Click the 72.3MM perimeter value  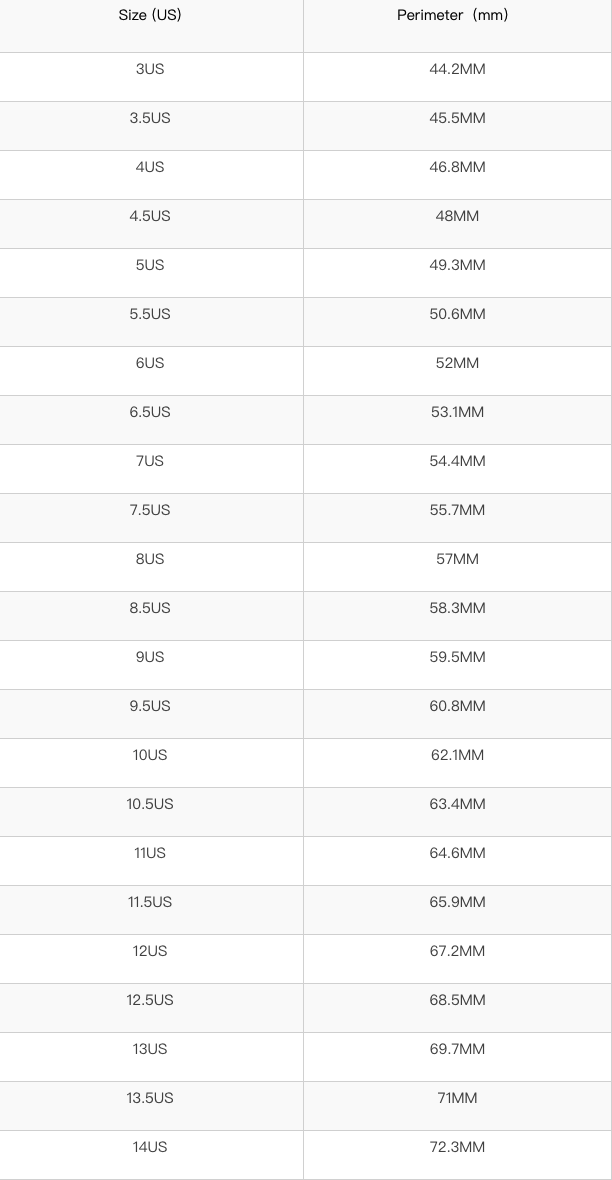coord(457,1147)
